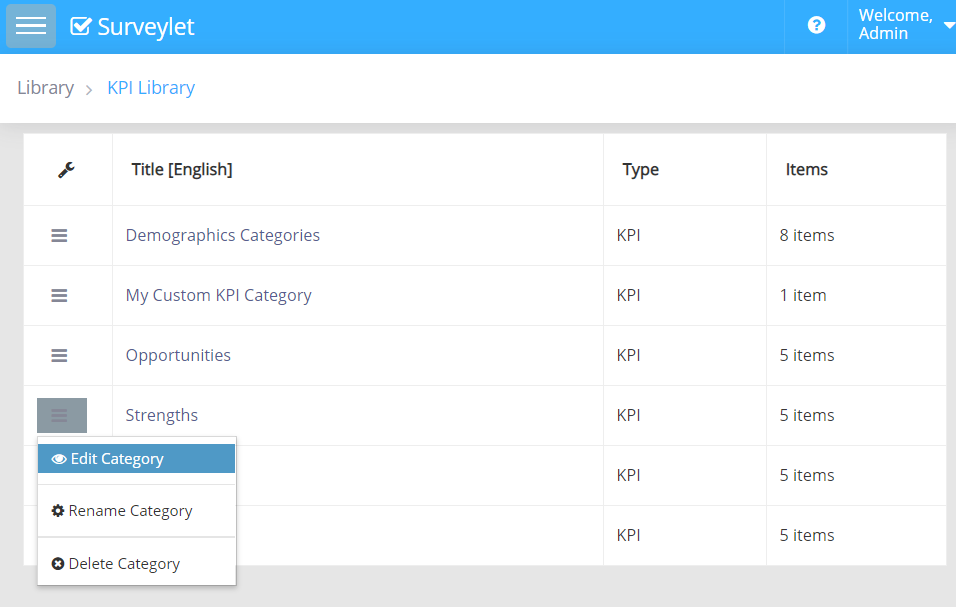The height and width of the screenshot is (607, 956).
Task: Open row menu for Demographics Categories
Action: [59, 235]
